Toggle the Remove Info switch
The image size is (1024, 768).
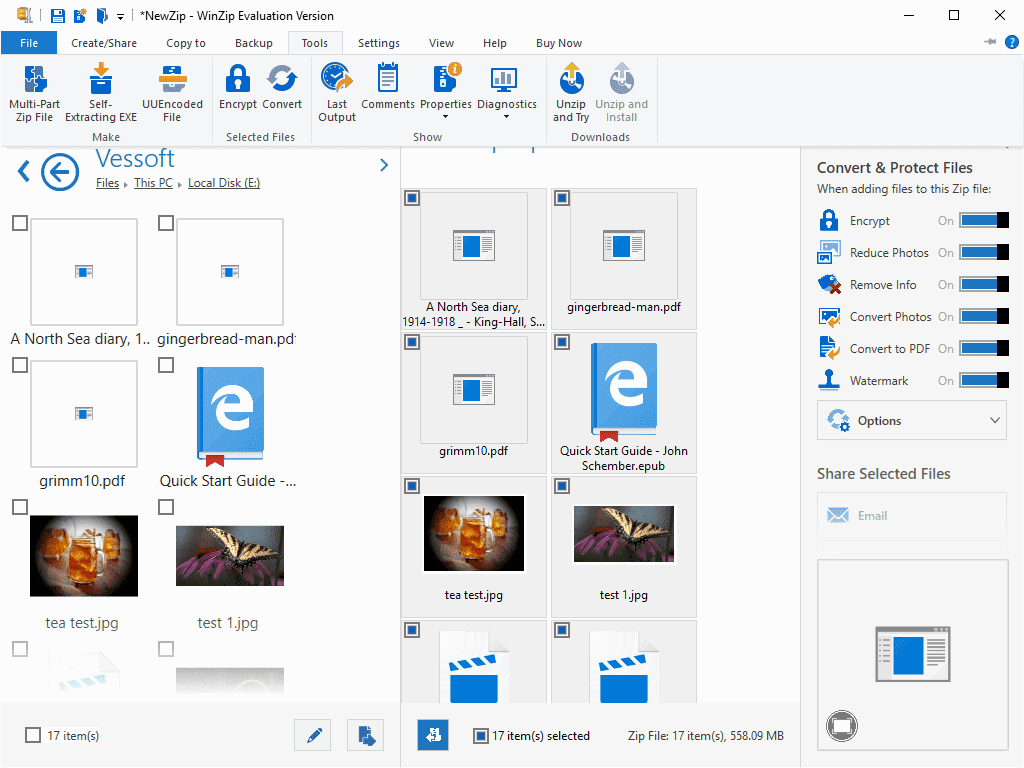[984, 285]
